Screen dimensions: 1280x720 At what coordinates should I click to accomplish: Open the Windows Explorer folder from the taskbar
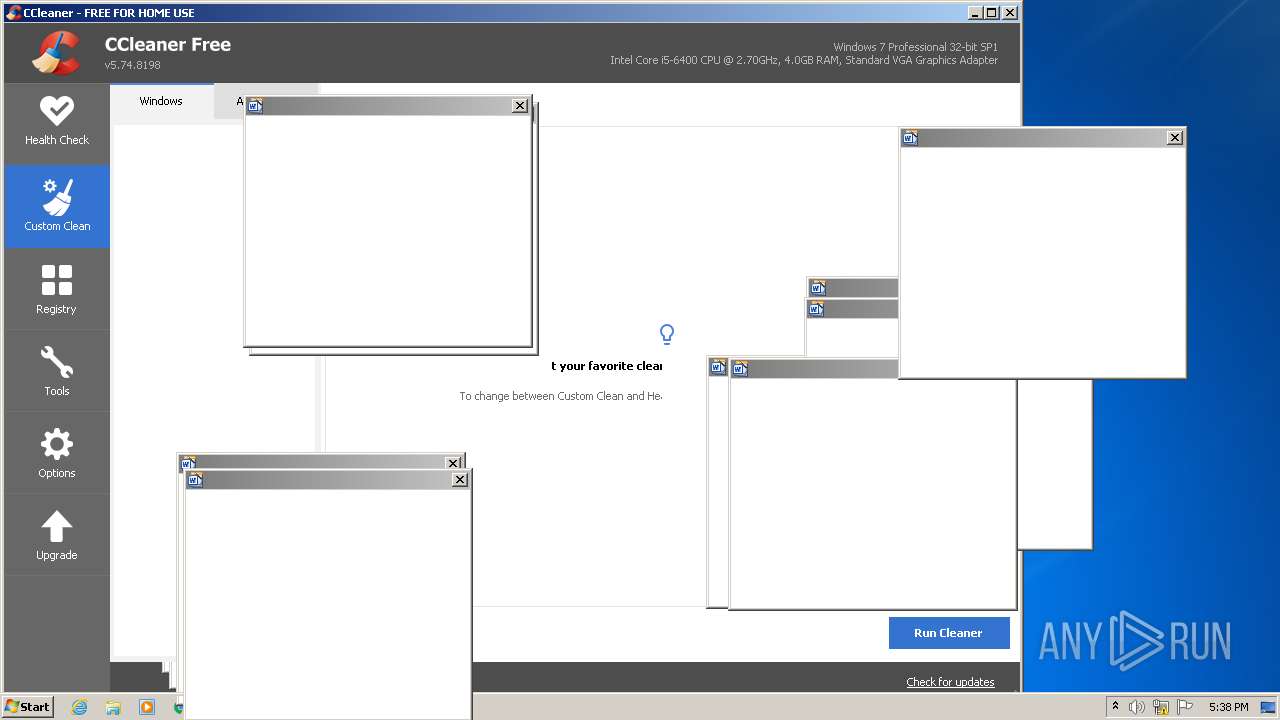pos(113,707)
